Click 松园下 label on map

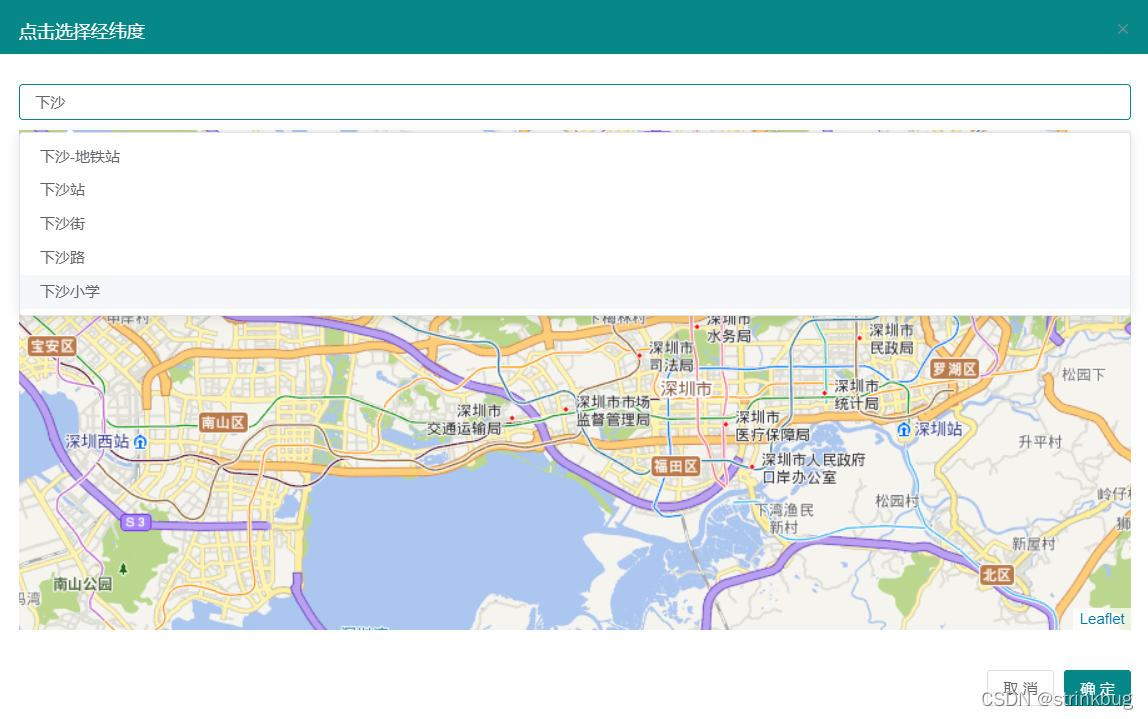[1083, 375]
